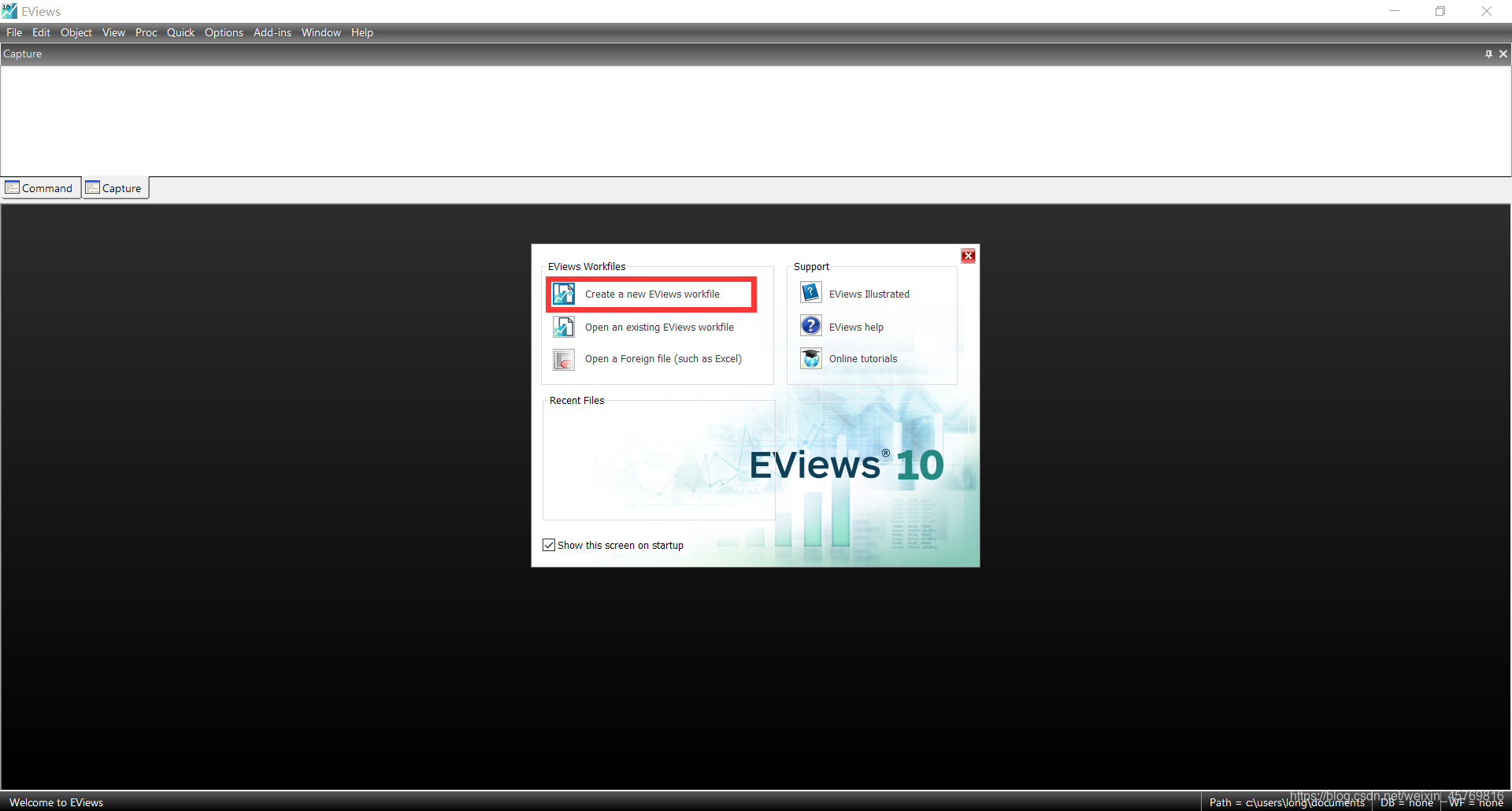Select Create a new EViews workfile link
Viewport: 1512px width, 811px height.
coord(652,294)
